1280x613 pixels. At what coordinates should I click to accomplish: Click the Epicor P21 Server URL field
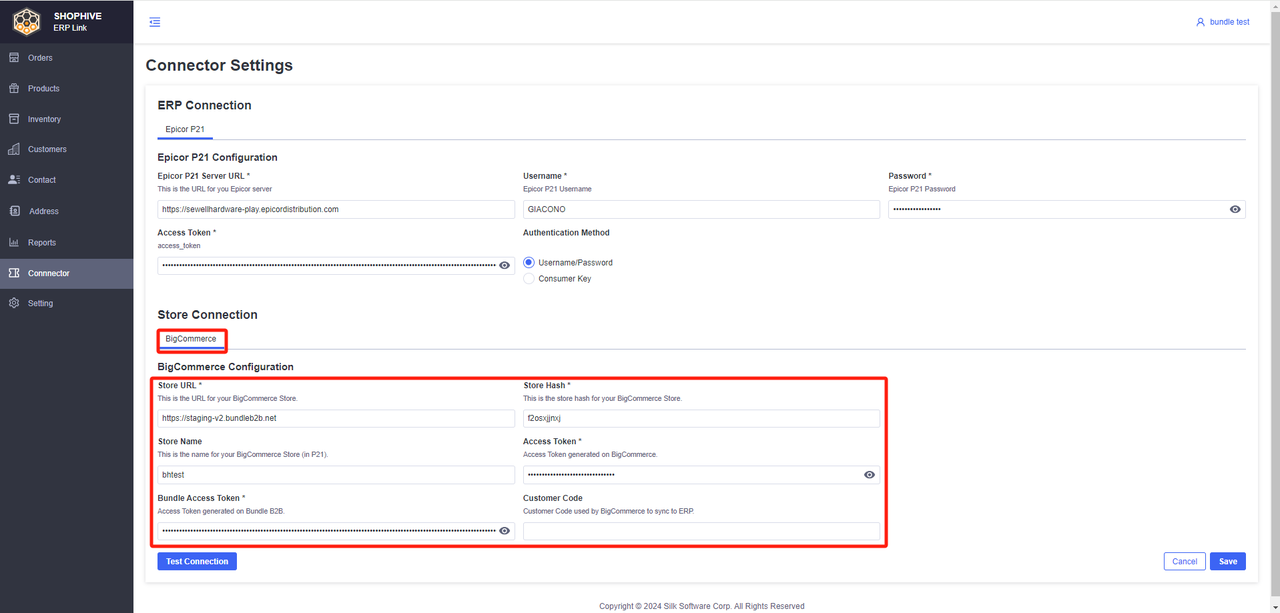tap(336, 209)
